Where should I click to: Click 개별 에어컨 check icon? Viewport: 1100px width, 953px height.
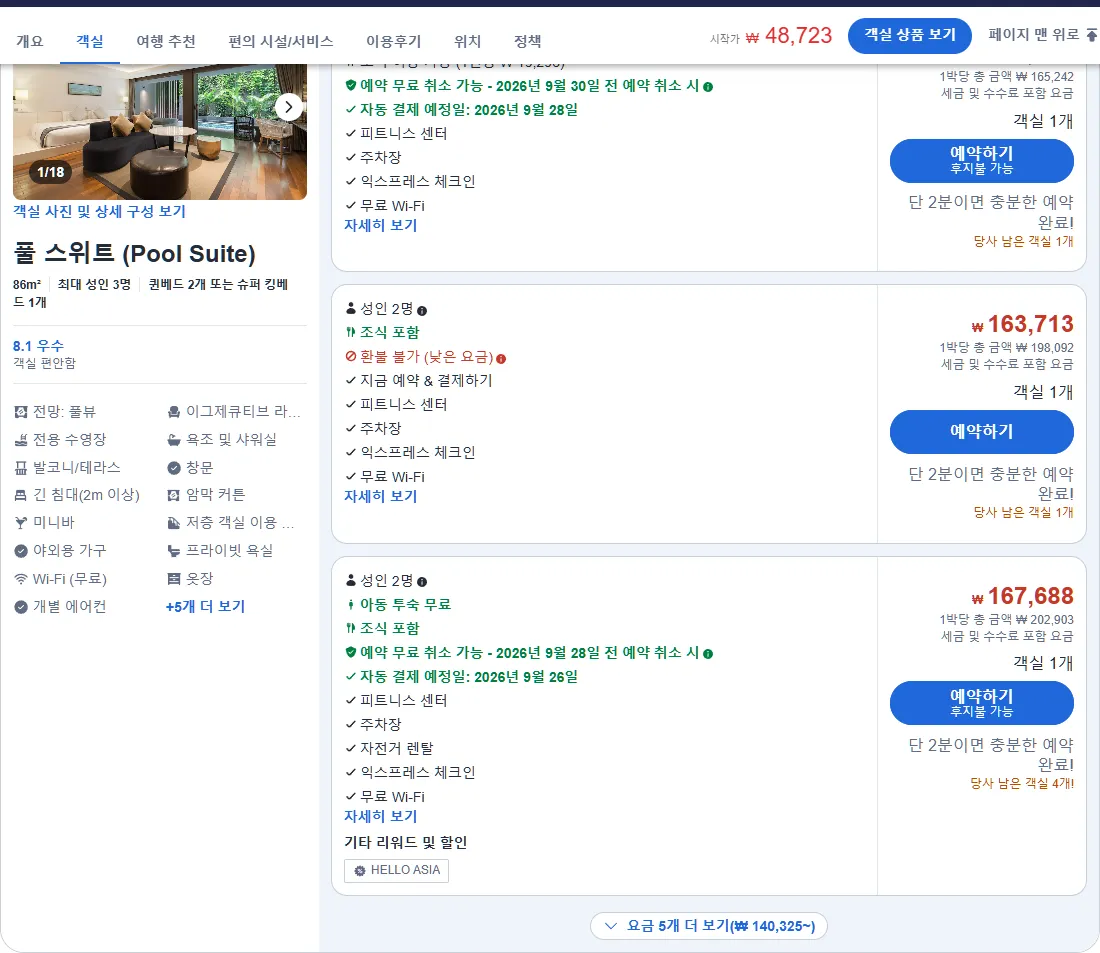[x=21, y=607]
